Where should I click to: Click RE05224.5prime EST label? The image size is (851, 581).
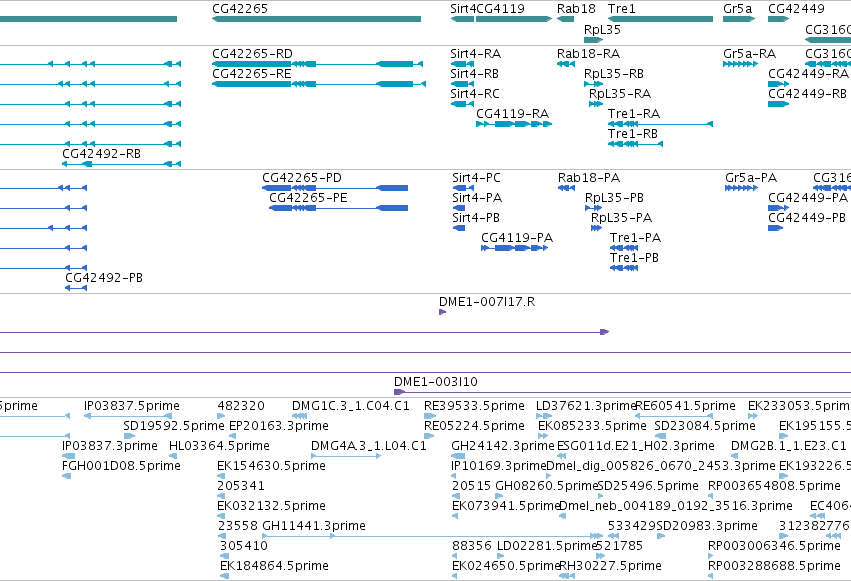(474, 426)
